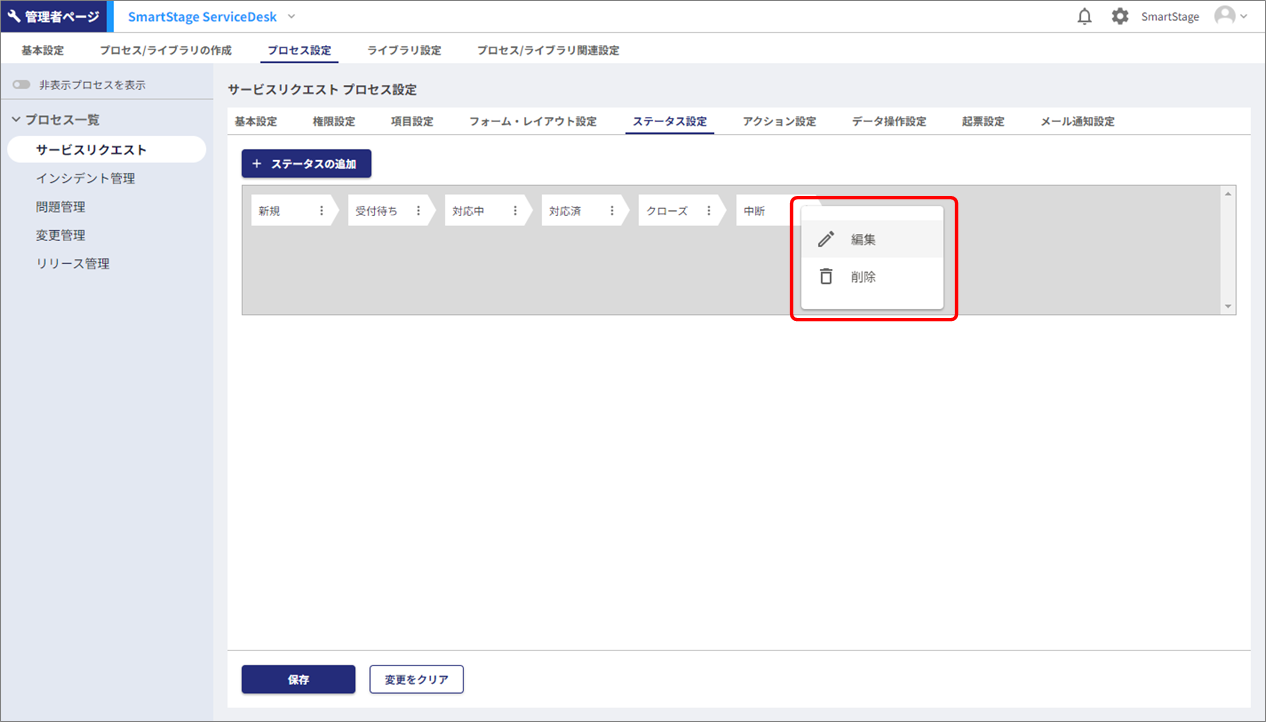This screenshot has height=722, width=1266.
Task: Open the settings gear icon
Action: pos(1120,17)
